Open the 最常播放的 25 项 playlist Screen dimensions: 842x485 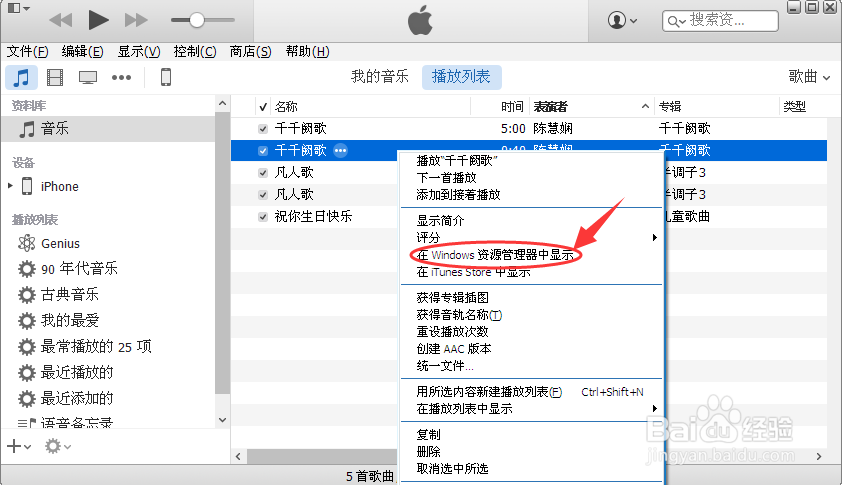coord(96,346)
